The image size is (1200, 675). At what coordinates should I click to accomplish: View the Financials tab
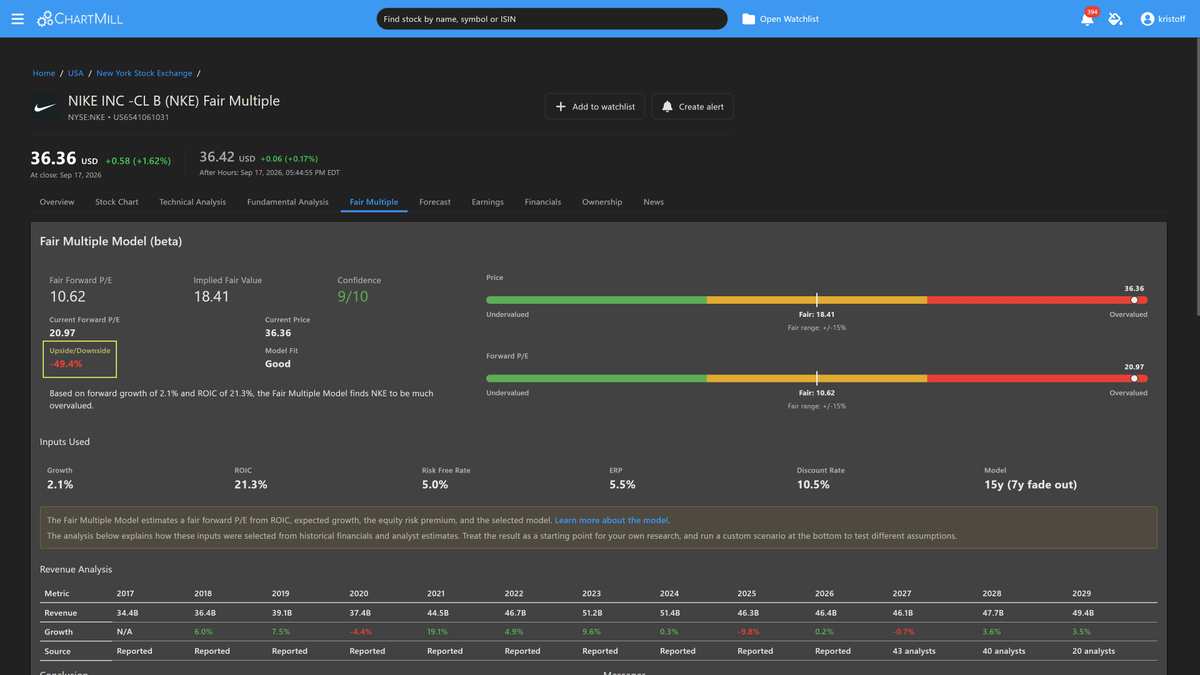point(543,202)
